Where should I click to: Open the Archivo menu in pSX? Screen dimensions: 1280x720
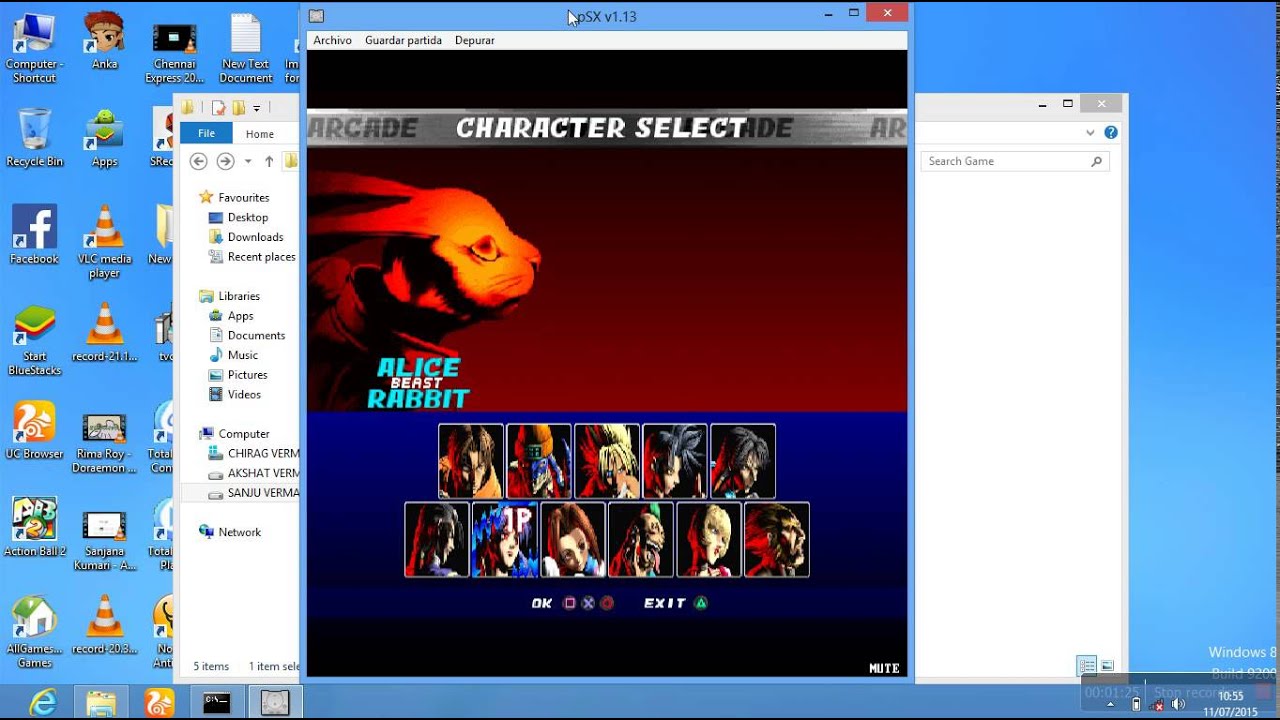tap(332, 40)
